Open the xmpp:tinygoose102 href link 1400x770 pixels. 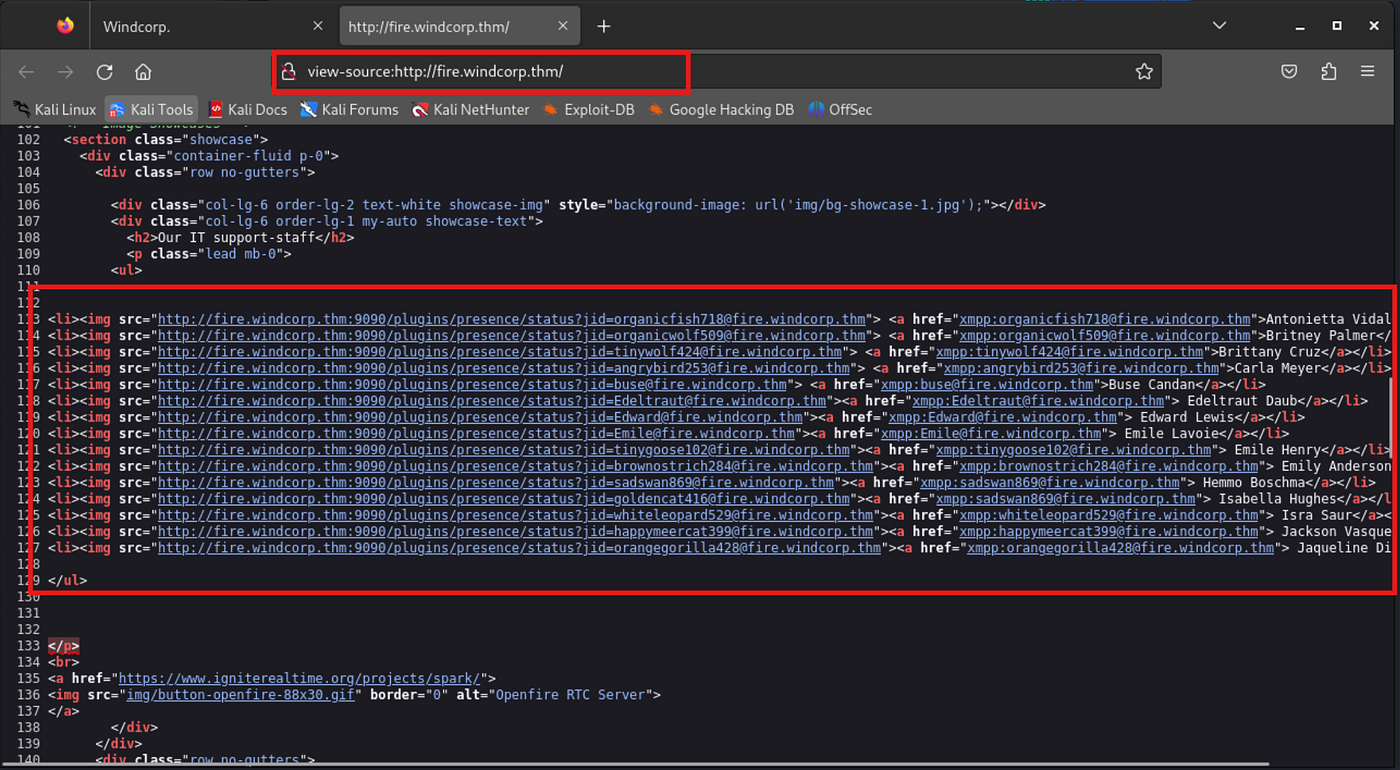[x=1074, y=450]
